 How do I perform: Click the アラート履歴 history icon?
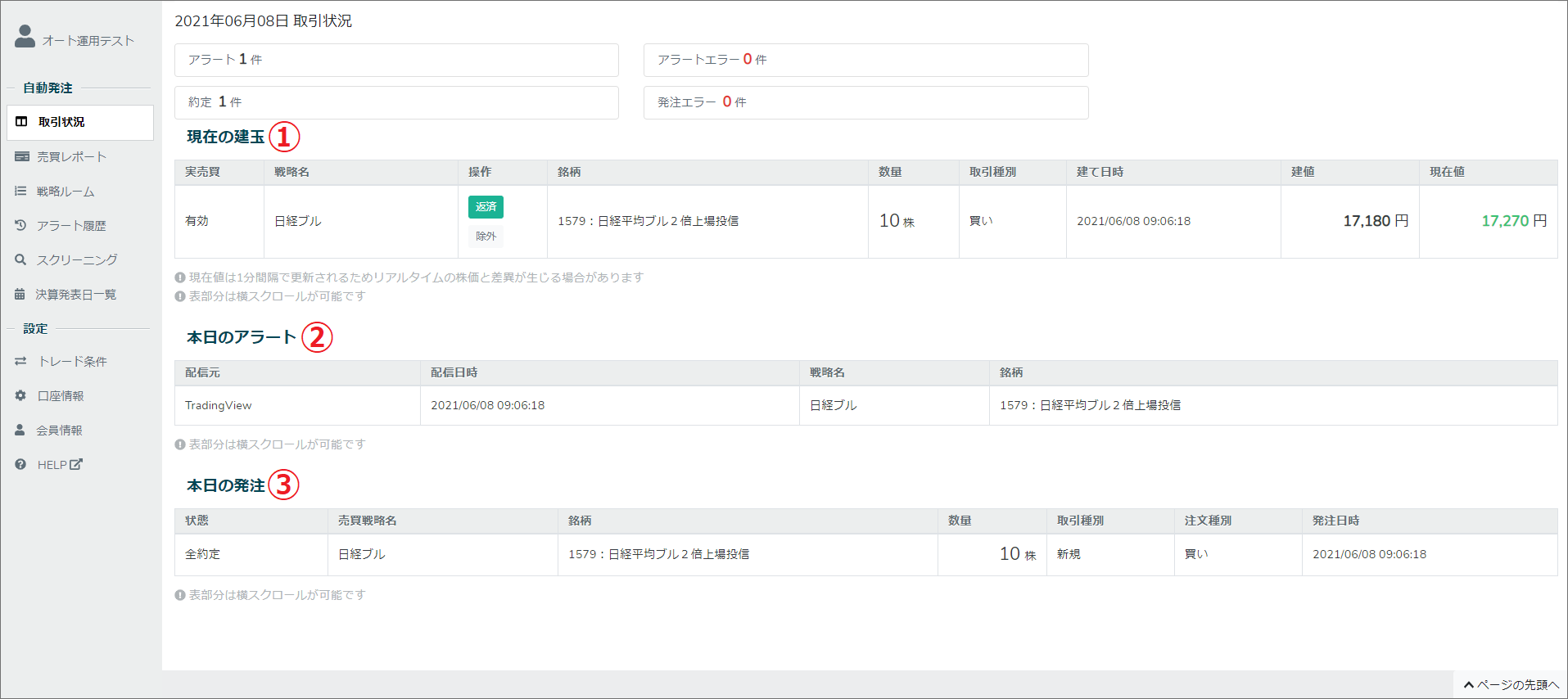coord(20,225)
